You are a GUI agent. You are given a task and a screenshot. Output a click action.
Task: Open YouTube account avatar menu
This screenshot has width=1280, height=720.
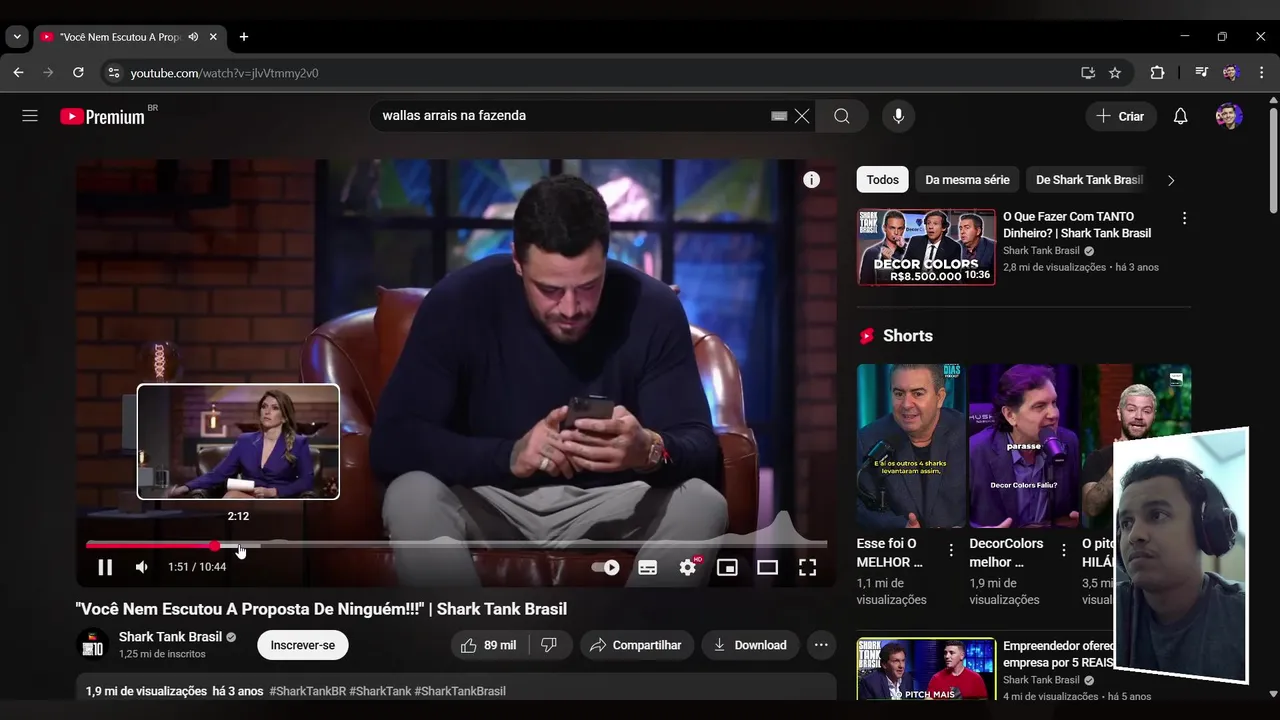click(x=1229, y=116)
